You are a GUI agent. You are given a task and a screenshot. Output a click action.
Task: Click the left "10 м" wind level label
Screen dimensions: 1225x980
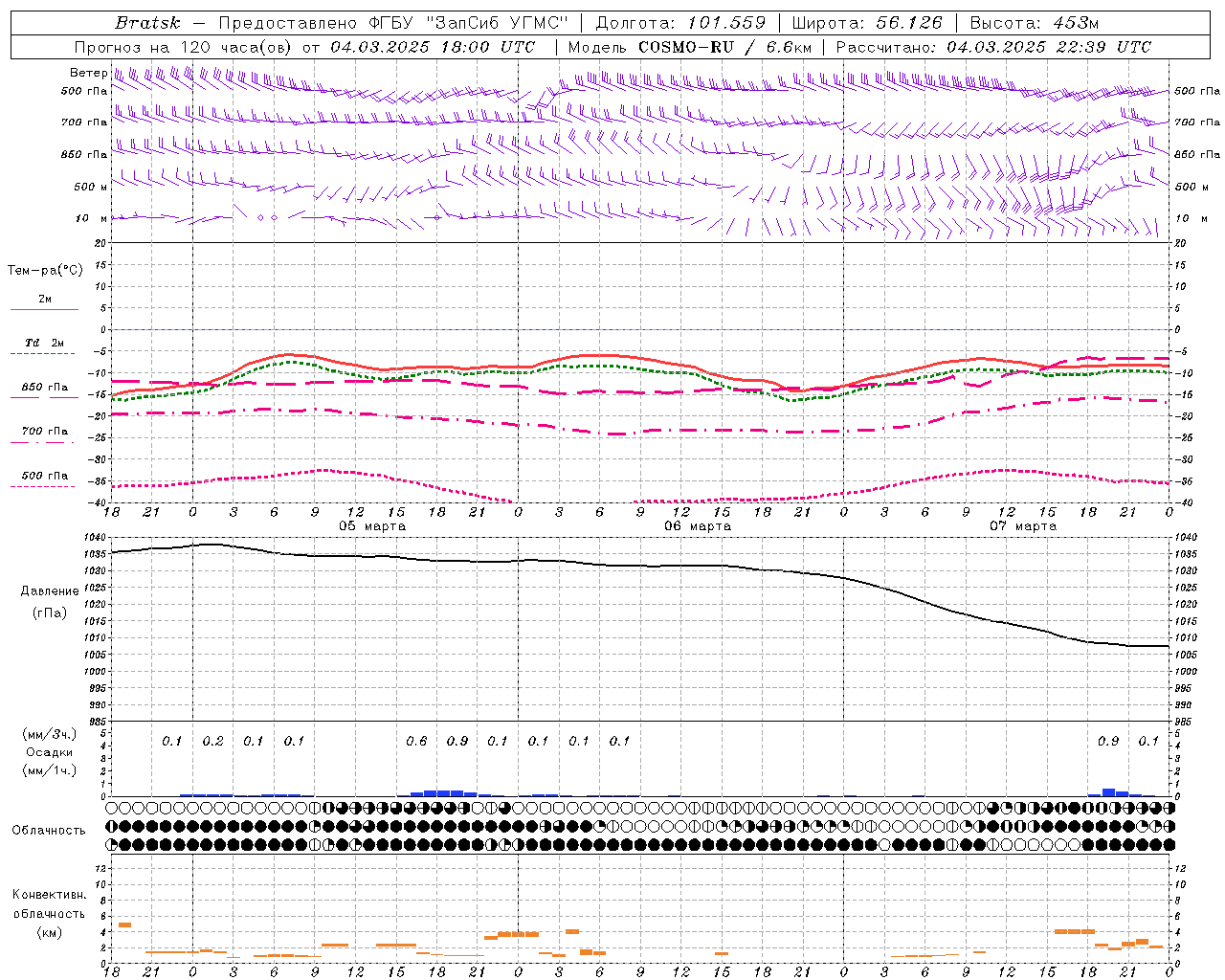coord(91,218)
